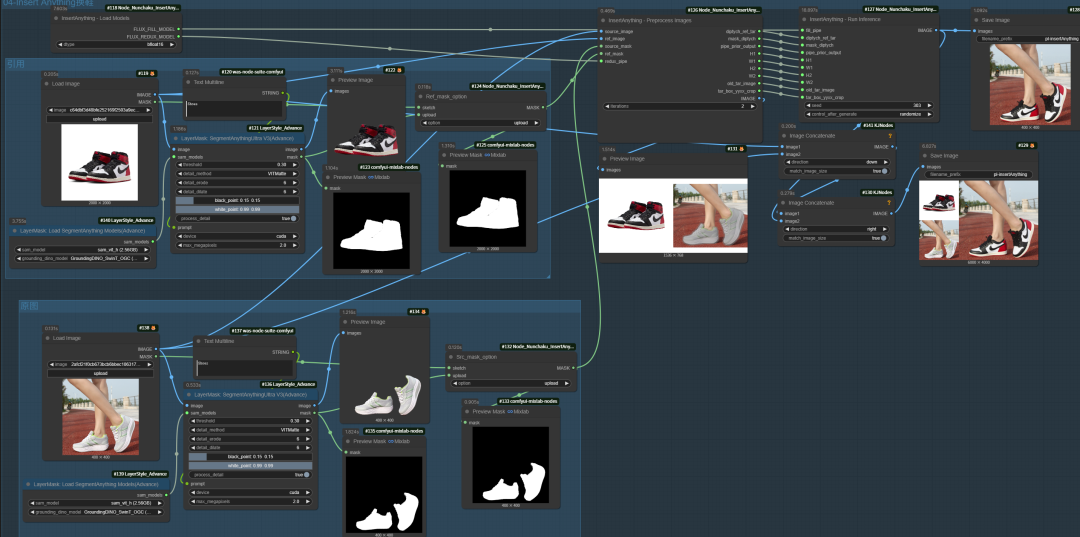Viewport: 1080px width, 537px height.
Task: Click the collapse dot on Run Inference node
Action: pos(802,19)
